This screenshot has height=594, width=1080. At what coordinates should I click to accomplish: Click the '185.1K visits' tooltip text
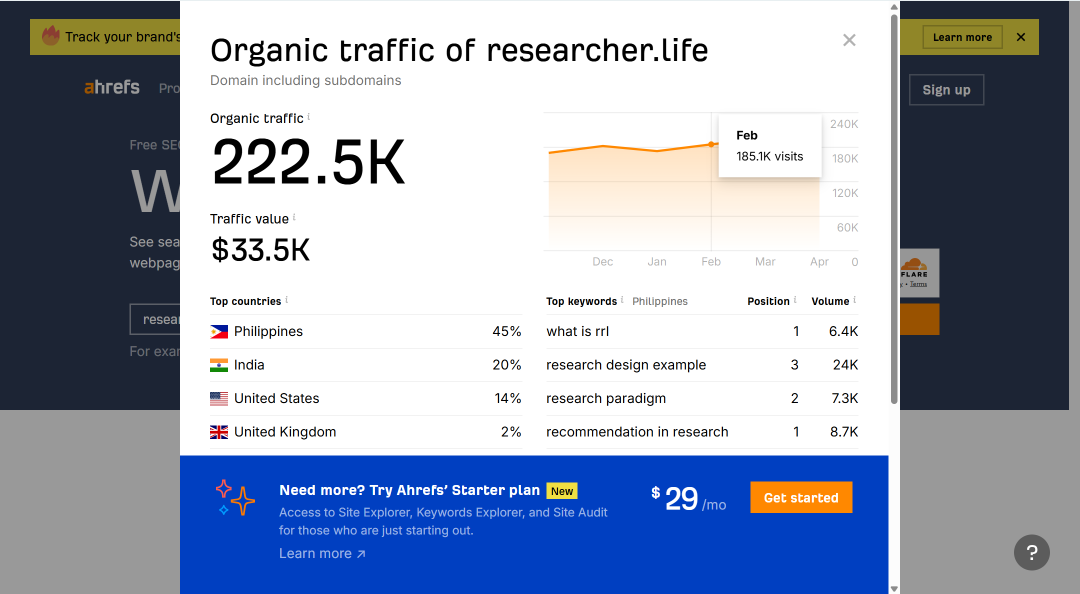[x=769, y=156]
